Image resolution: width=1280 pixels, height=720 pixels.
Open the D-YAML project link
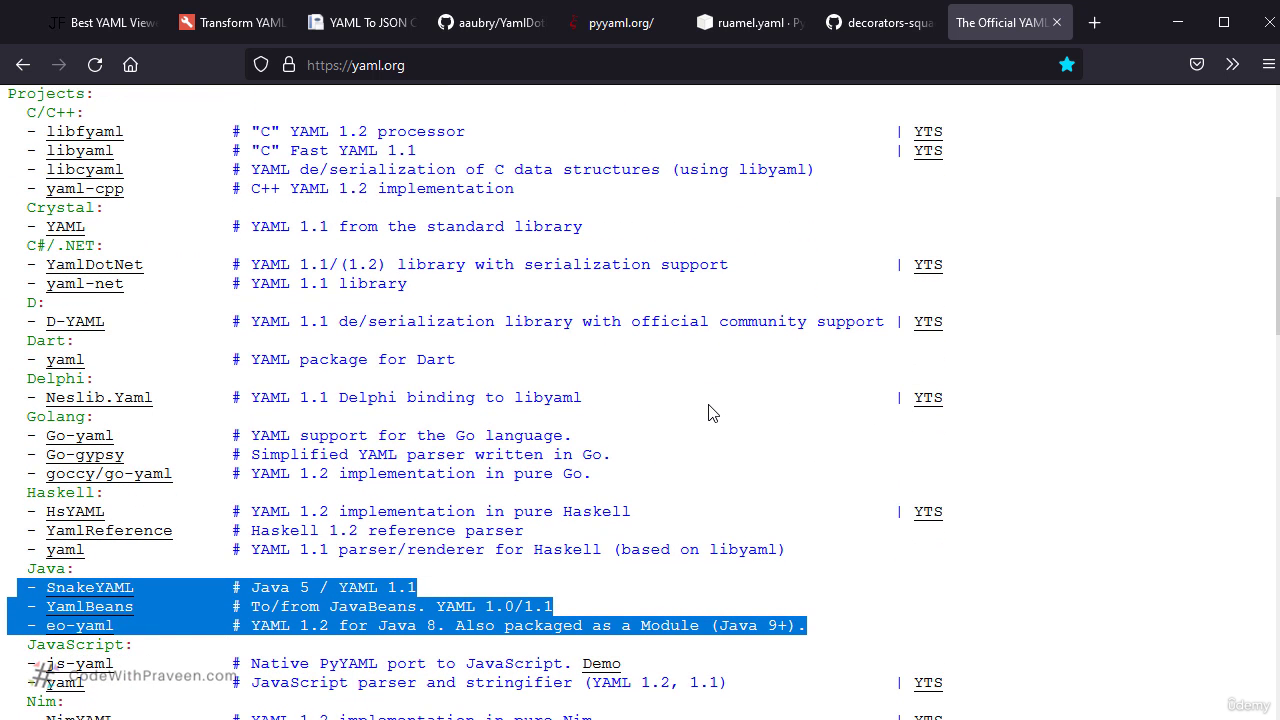(75, 322)
